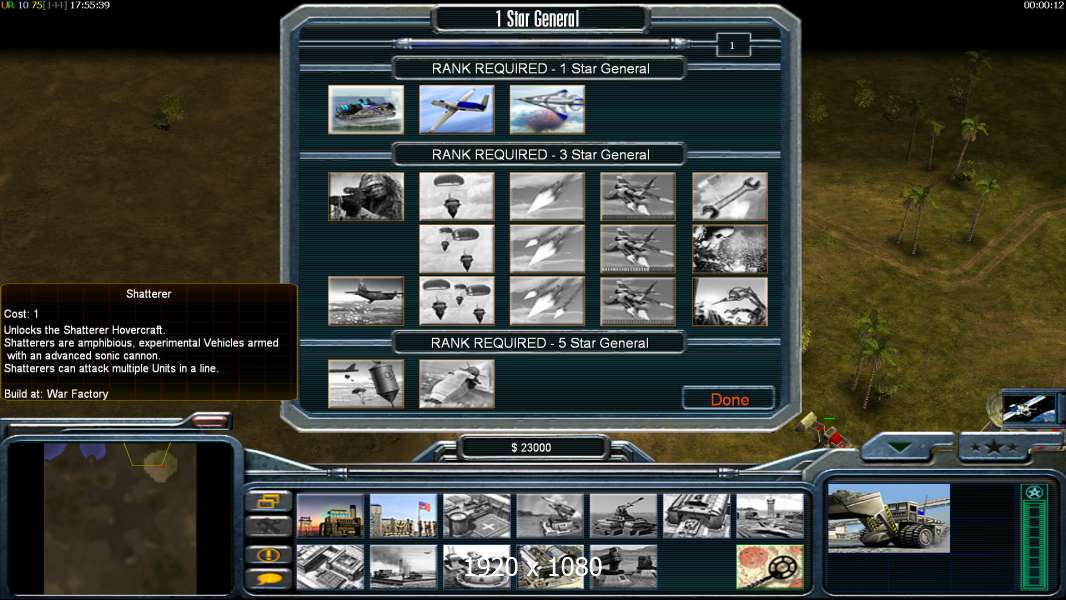Build the war factory structure
Viewport: 1066px width, 600px height.
pos(696,516)
